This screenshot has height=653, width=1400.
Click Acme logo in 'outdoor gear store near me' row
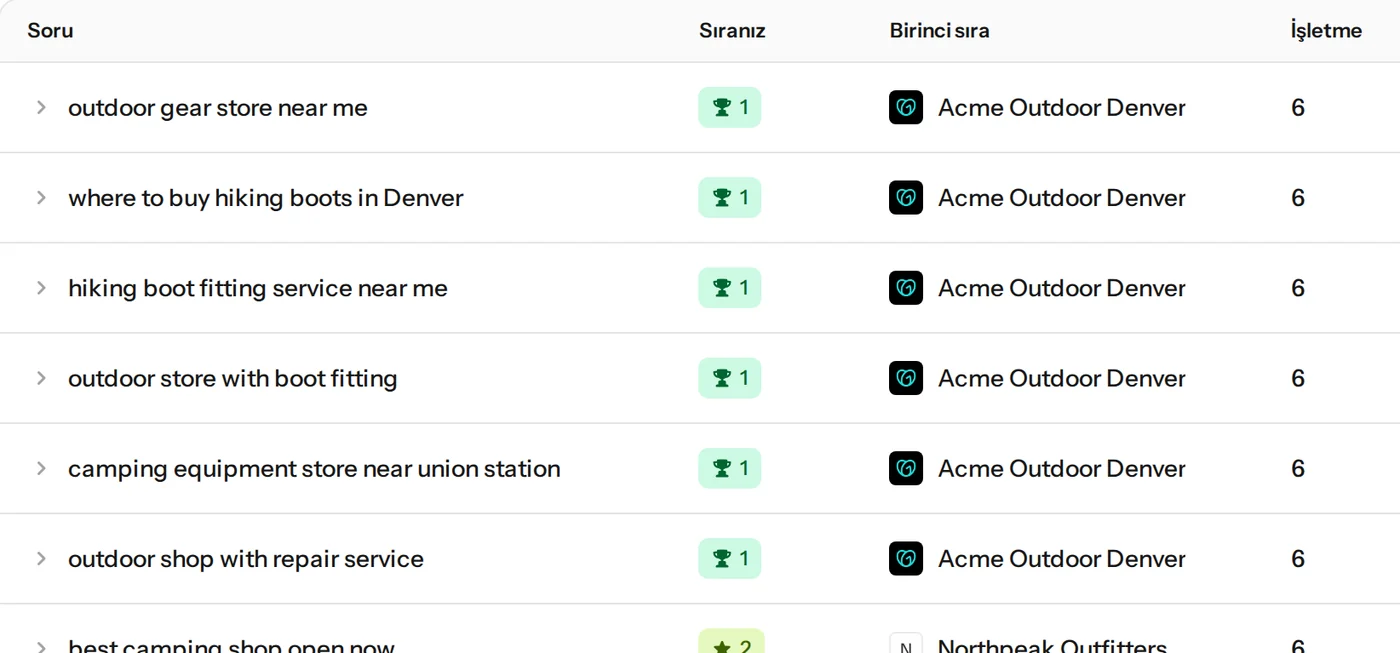[x=906, y=107]
